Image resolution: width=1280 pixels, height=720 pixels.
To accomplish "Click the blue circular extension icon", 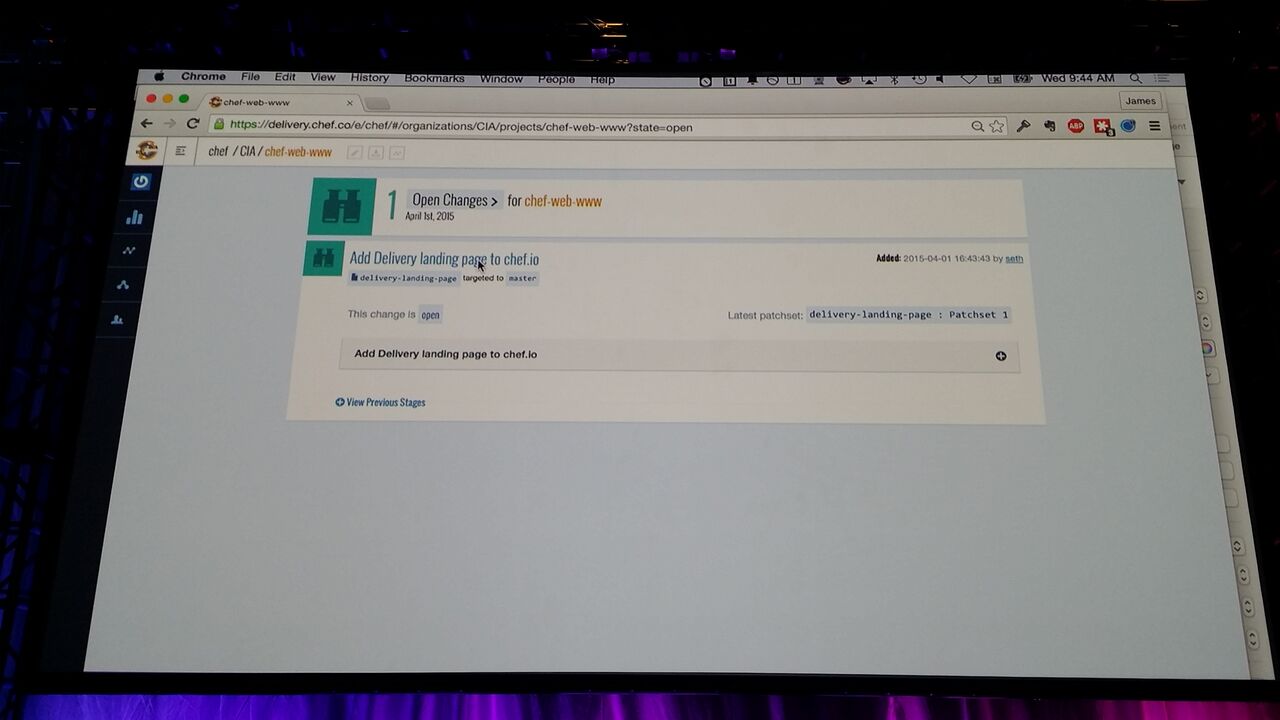I will point(1128,126).
